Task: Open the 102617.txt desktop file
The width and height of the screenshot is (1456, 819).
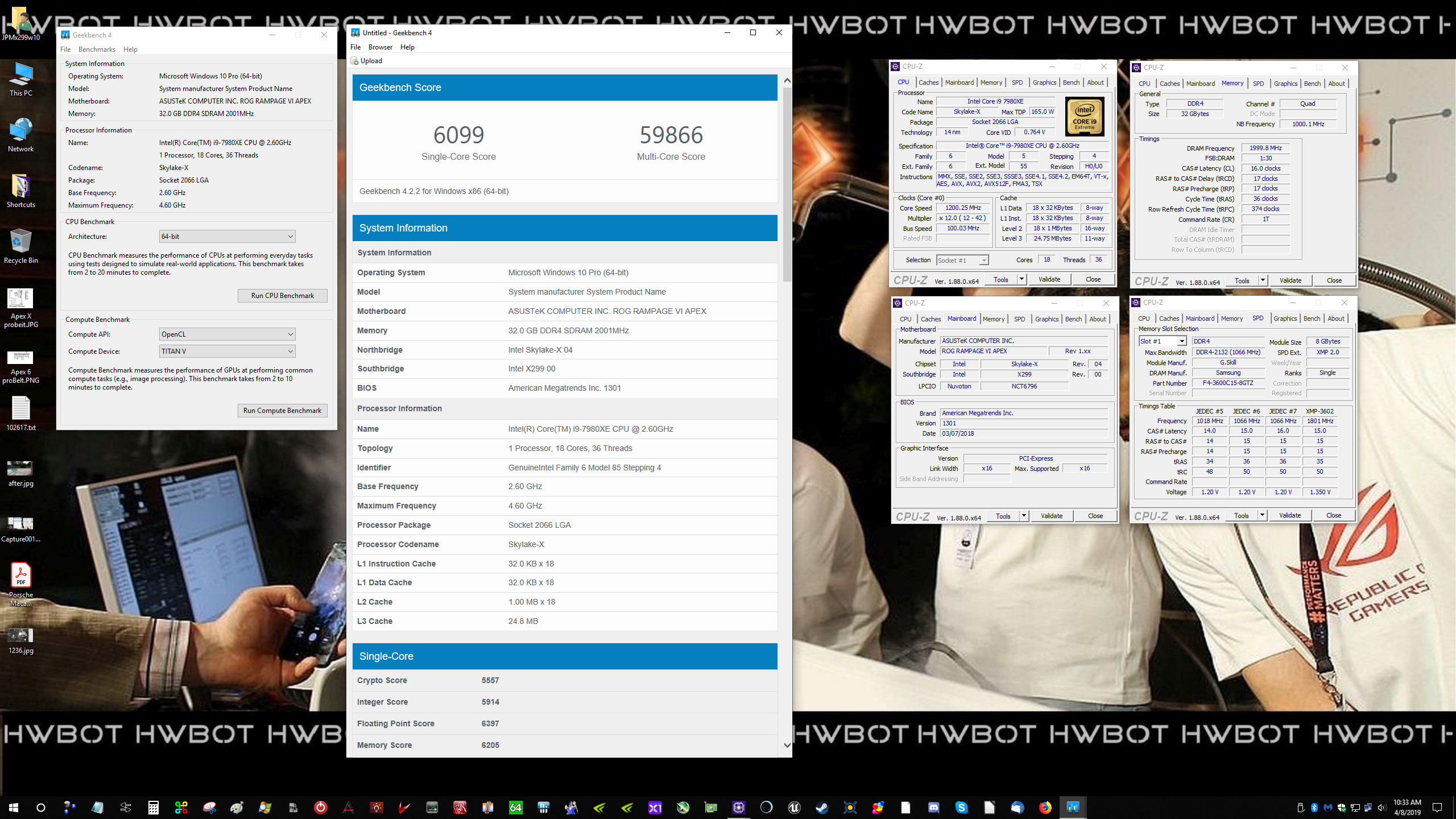Action: [x=21, y=413]
